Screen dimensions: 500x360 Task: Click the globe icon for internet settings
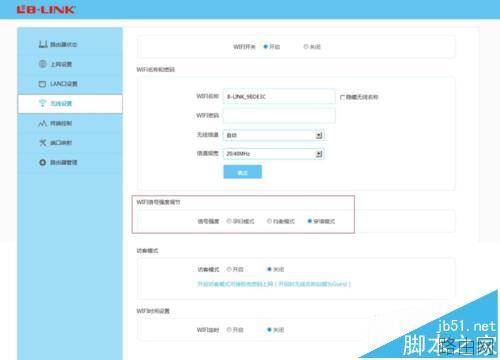[43, 64]
